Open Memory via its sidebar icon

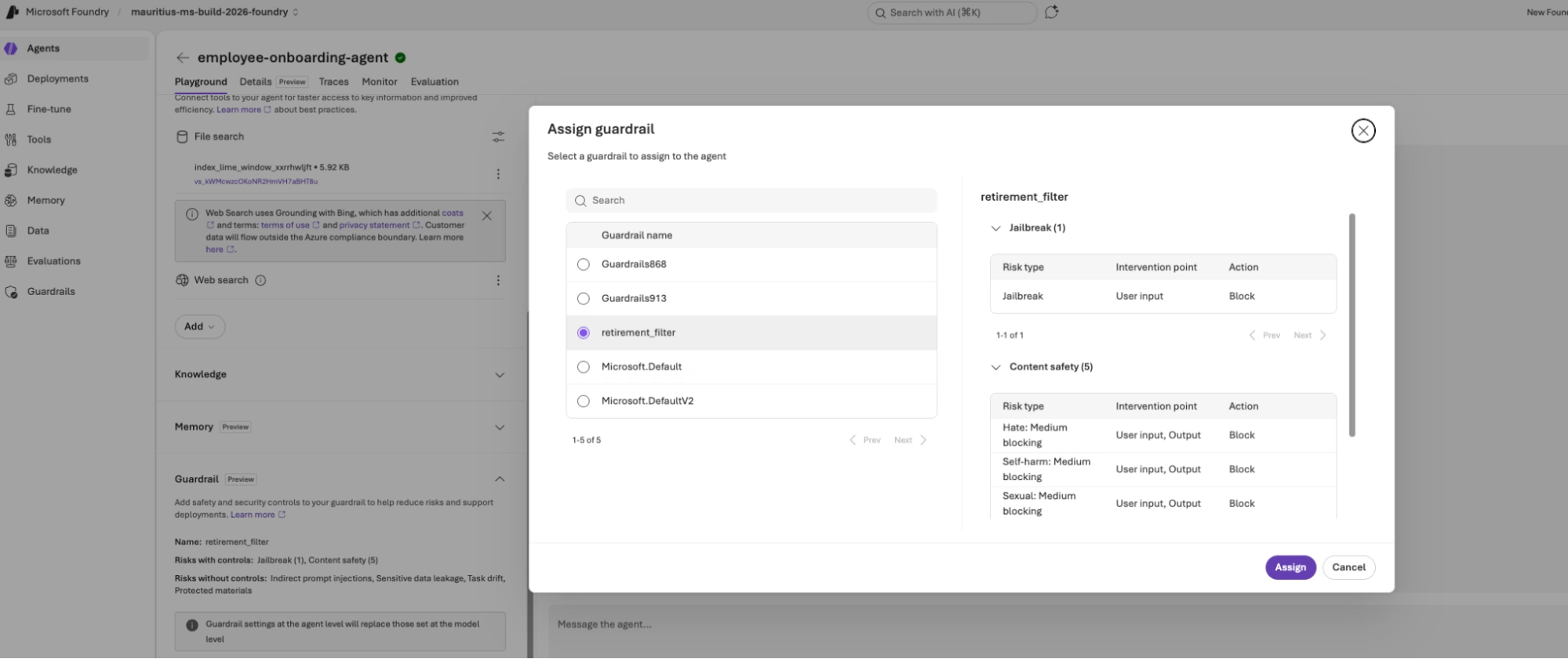11,201
